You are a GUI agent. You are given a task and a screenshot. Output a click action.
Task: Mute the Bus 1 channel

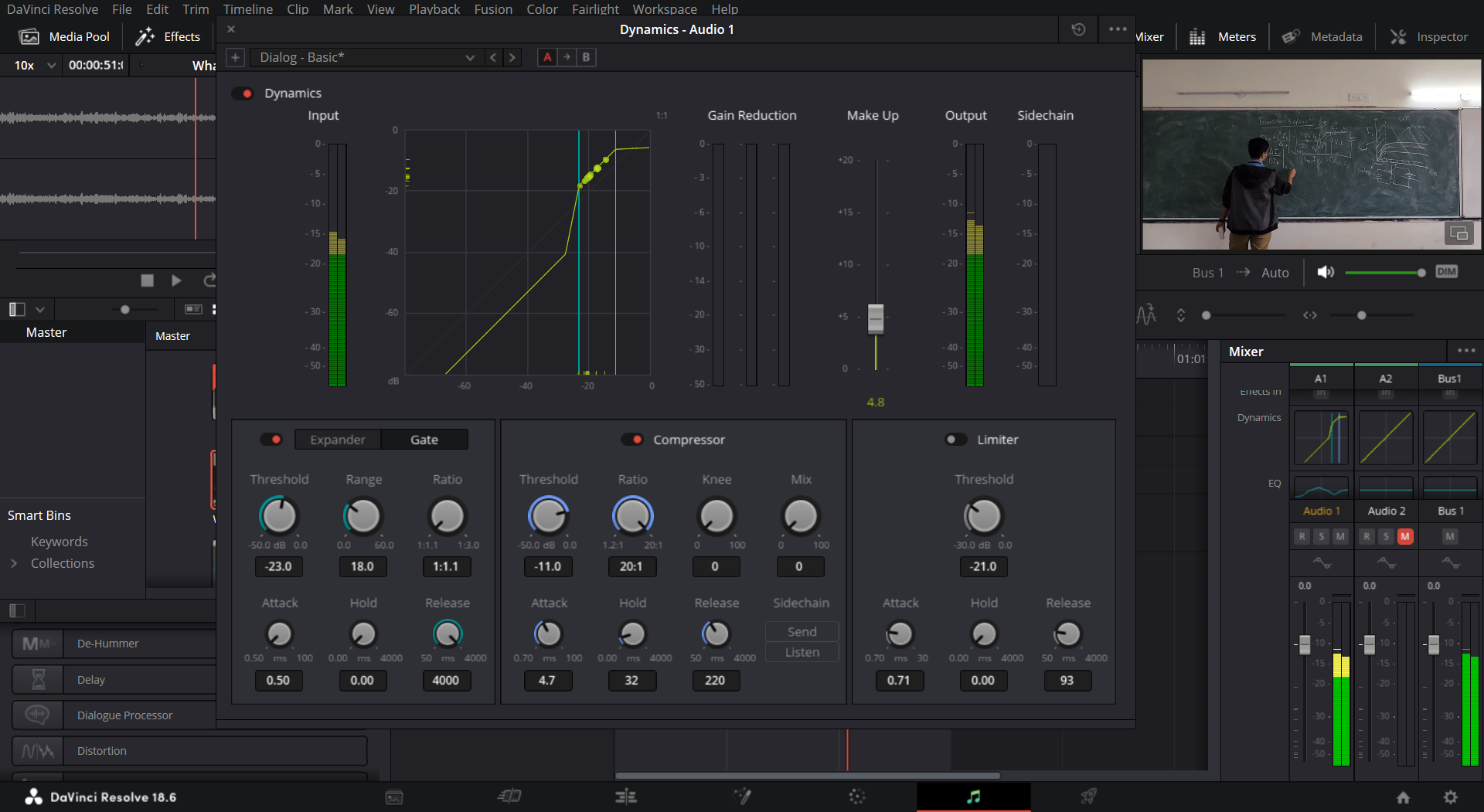1450,536
